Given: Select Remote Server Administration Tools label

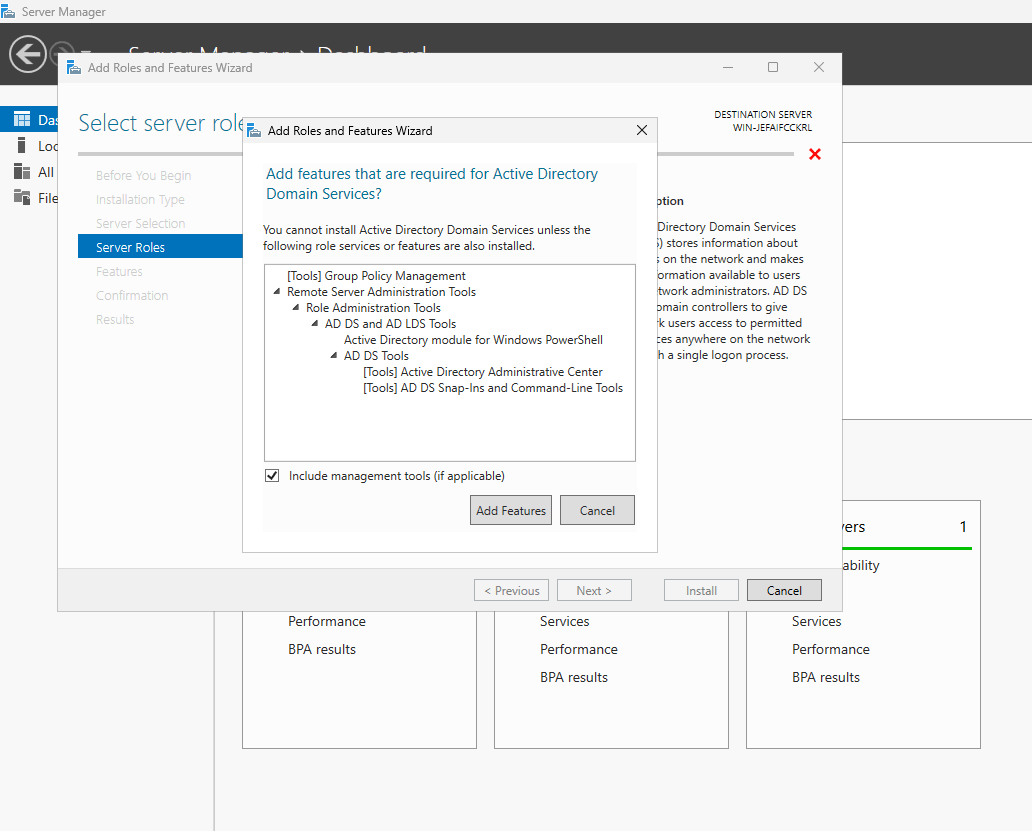Looking at the screenshot, I should point(381,291).
